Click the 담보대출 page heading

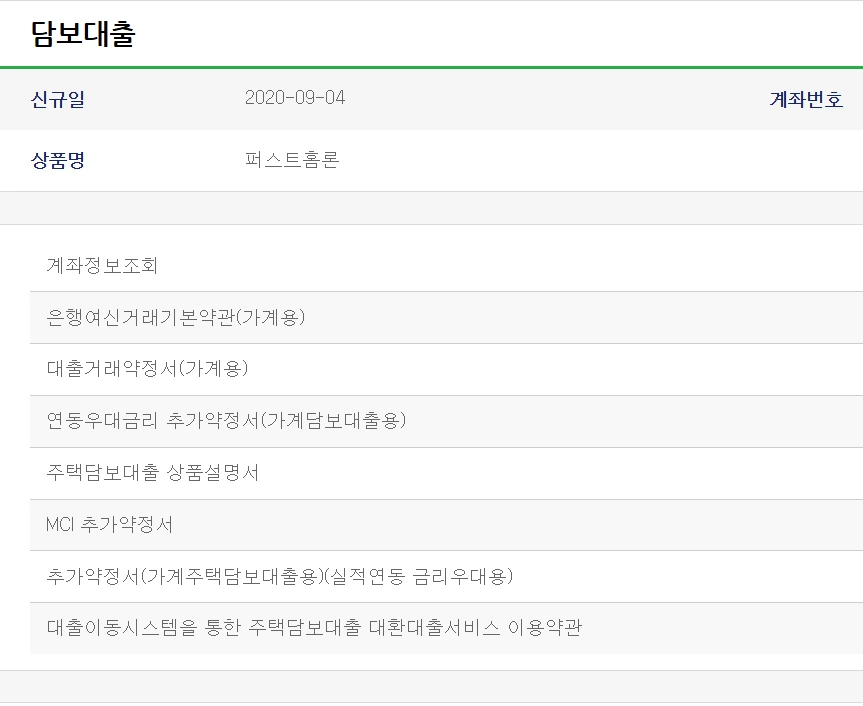pos(80,32)
